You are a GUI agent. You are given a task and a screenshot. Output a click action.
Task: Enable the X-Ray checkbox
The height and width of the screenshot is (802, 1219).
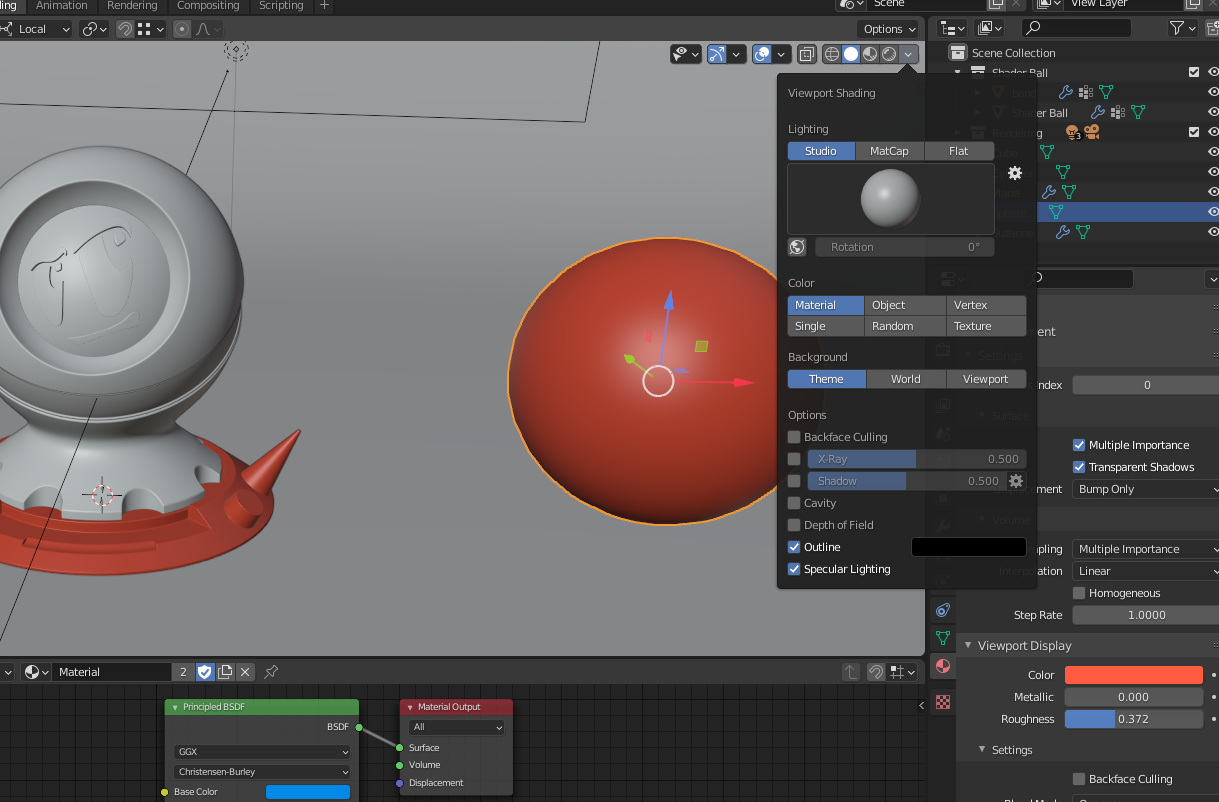click(x=794, y=459)
